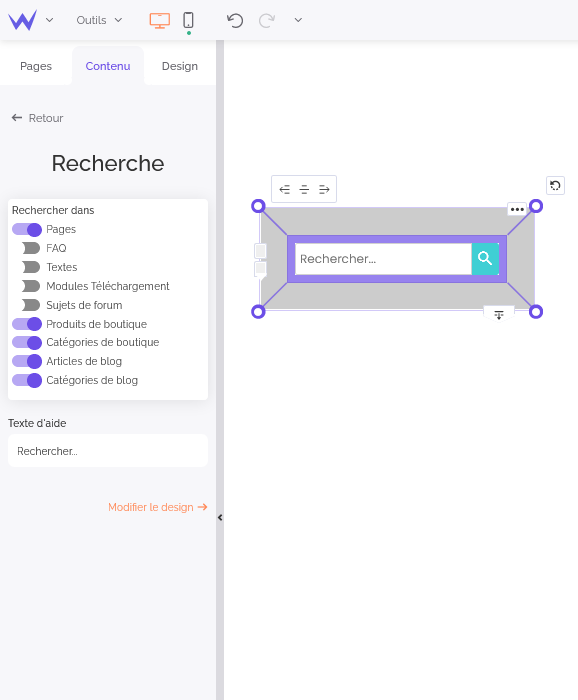The height and width of the screenshot is (700, 578).
Task: Click the teal magnifier search button
Action: [x=485, y=258]
